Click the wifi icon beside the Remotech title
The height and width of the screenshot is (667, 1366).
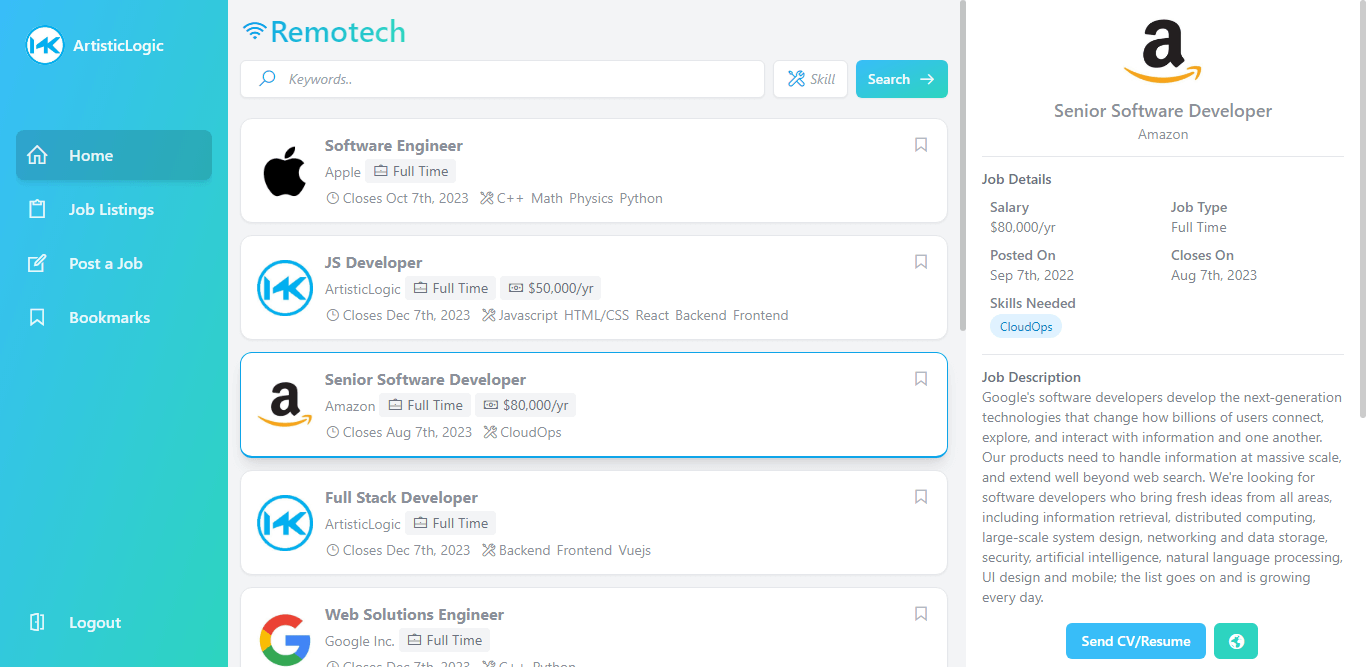click(x=257, y=31)
